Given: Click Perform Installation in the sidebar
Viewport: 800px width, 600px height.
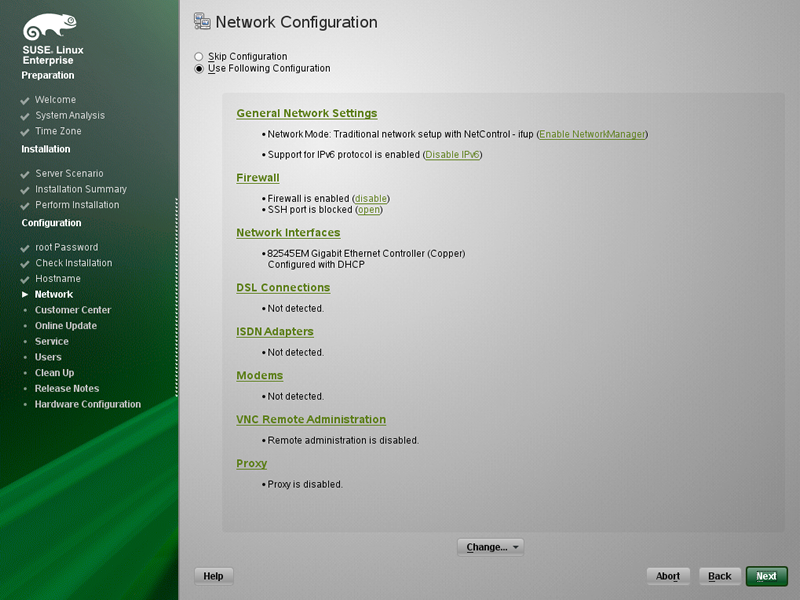Looking at the screenshot, I should tap(77, 205).
